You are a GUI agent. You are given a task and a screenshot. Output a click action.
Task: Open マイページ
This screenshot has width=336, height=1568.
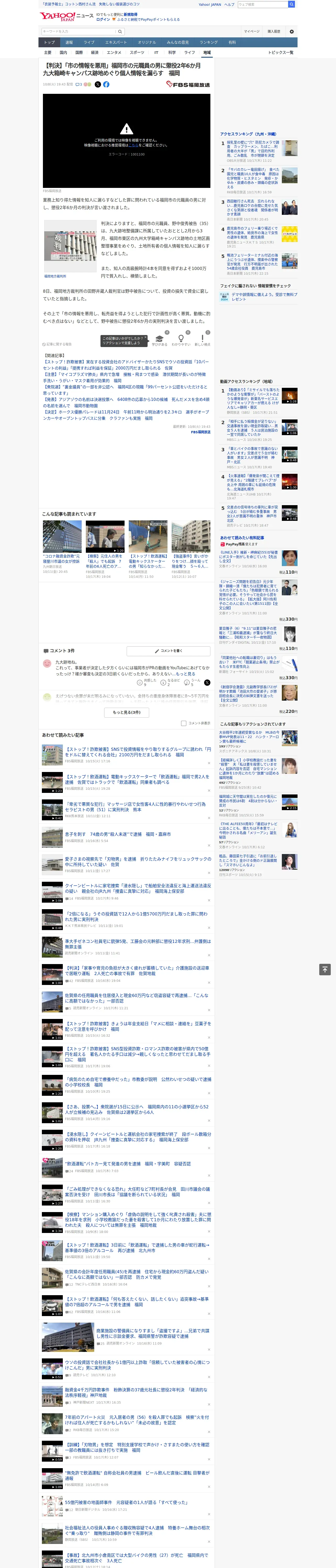[x=251, y=32]
